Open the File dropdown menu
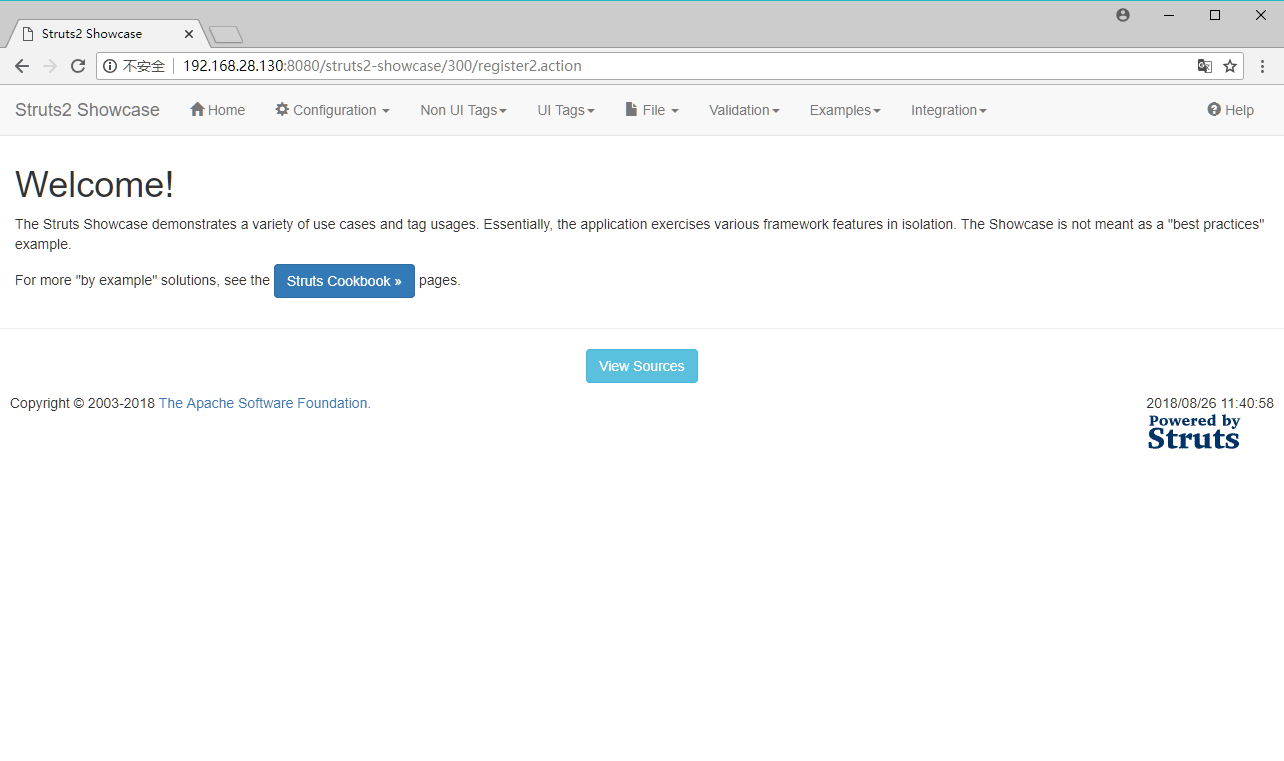This screenshot has height=761, width=1284. (x=652, y=110)
